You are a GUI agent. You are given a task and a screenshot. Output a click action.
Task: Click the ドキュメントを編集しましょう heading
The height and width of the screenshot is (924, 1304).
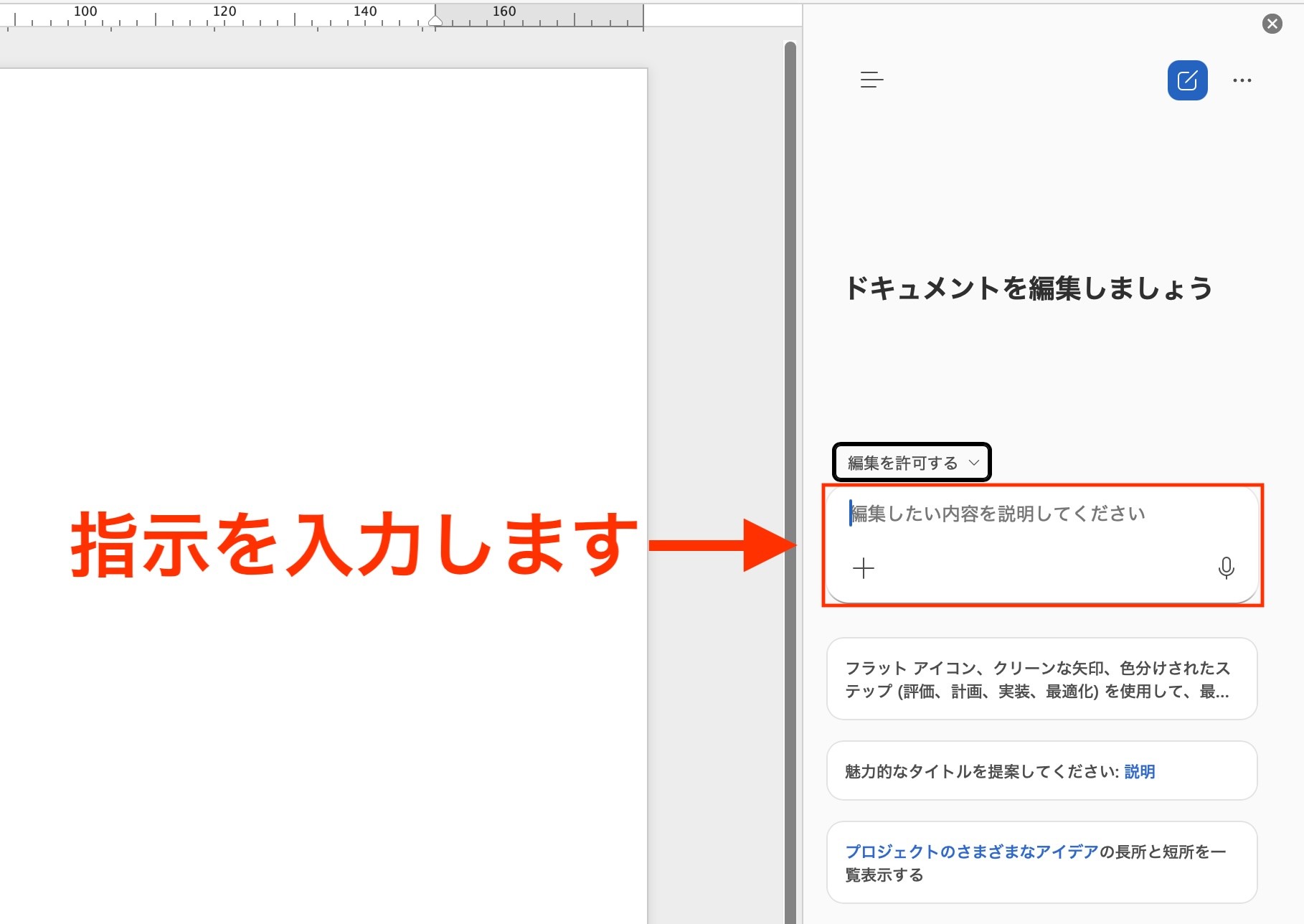coord(1029,288)
